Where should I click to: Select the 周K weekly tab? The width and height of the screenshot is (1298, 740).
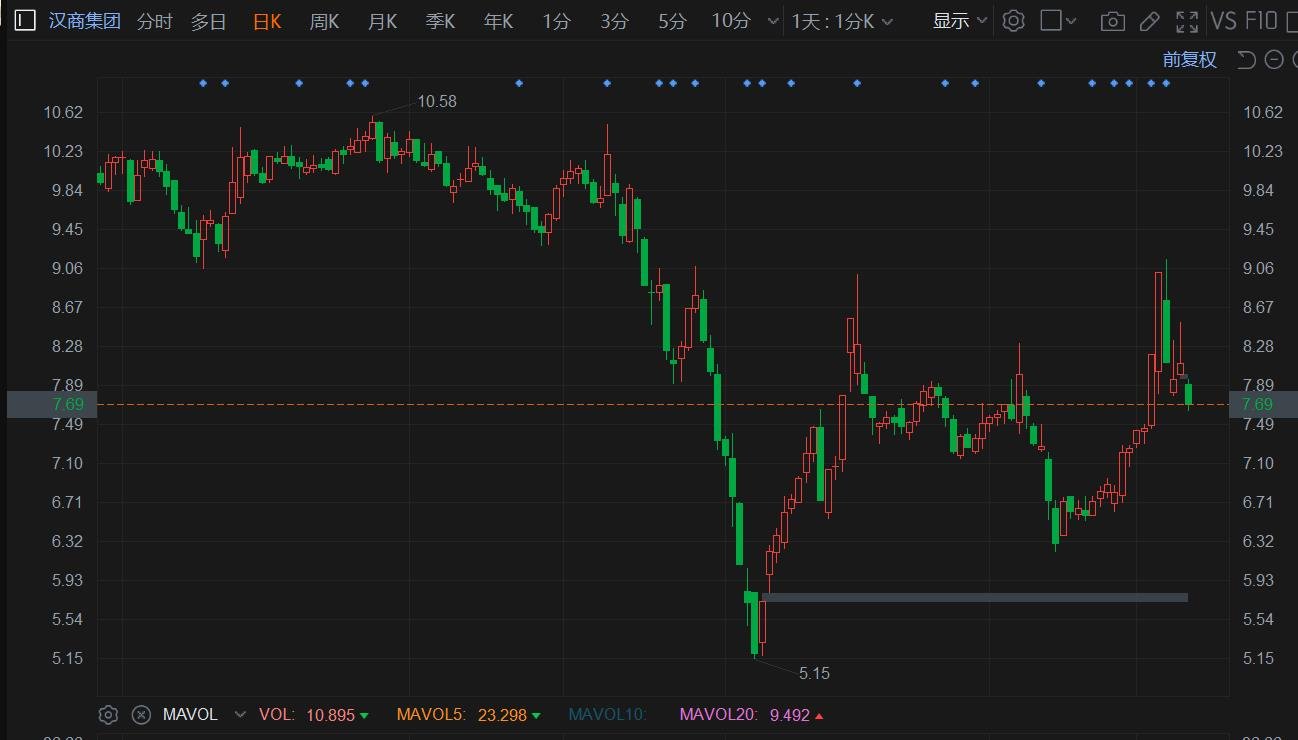(x=324, y=21)
